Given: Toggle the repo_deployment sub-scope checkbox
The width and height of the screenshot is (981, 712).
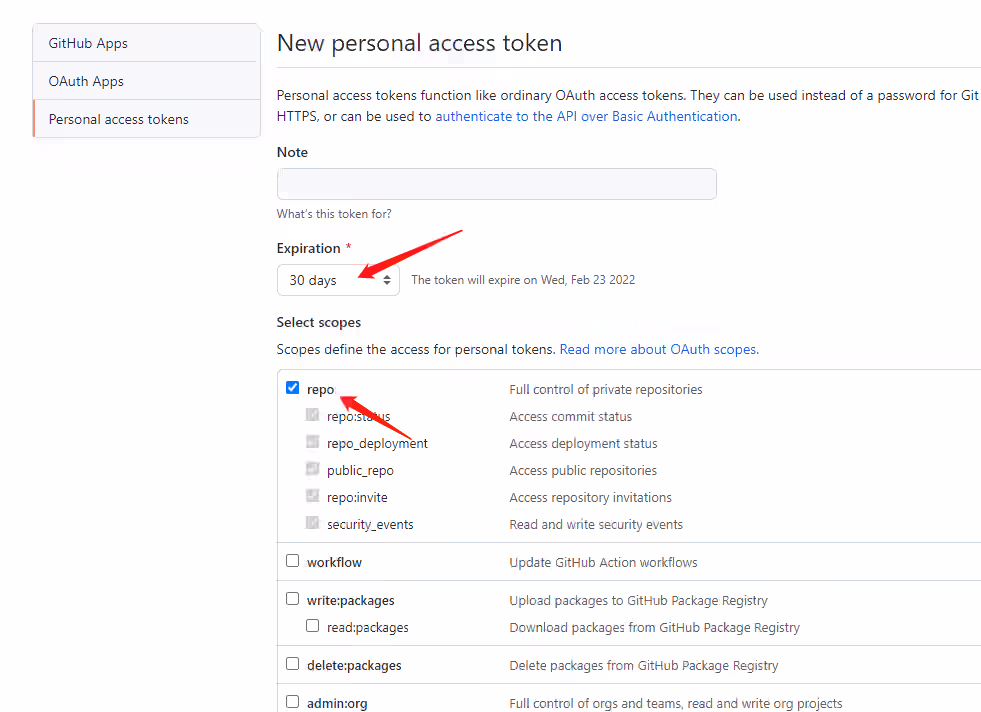Looking at the screenshot, I should (x=312, y=442).
